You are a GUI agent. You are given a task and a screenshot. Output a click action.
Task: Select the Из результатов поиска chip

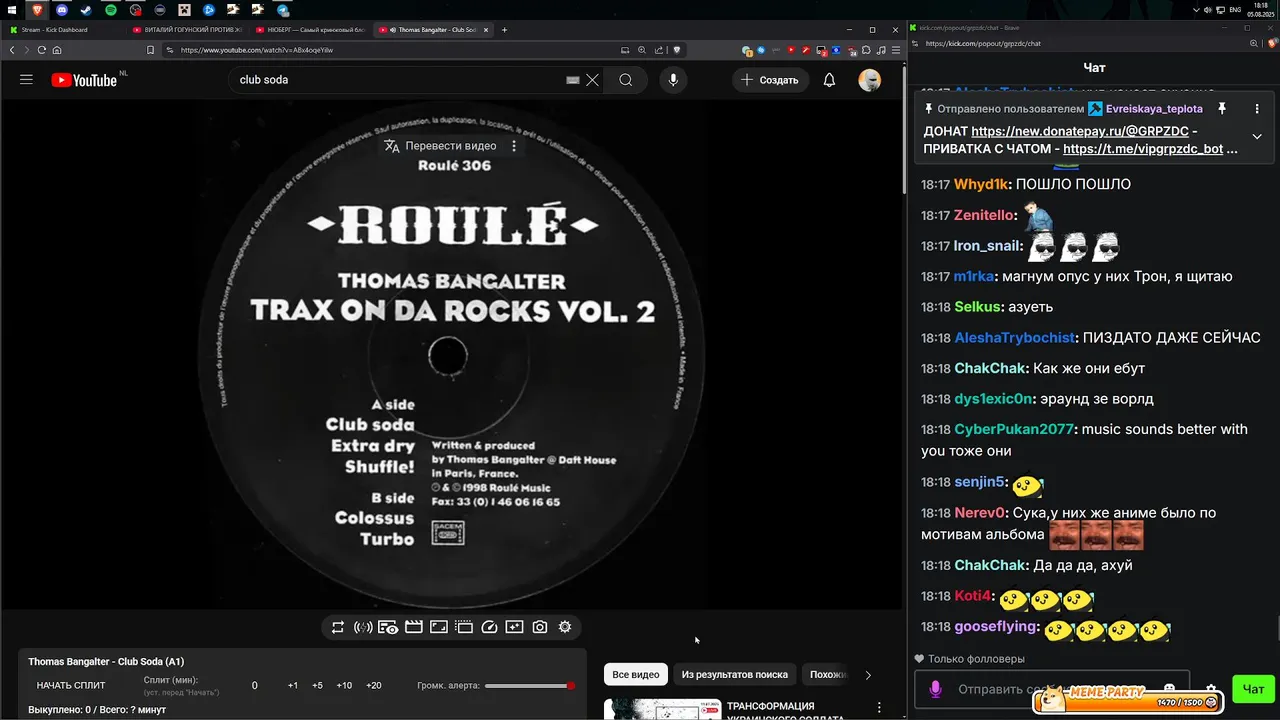click(735, 675)
